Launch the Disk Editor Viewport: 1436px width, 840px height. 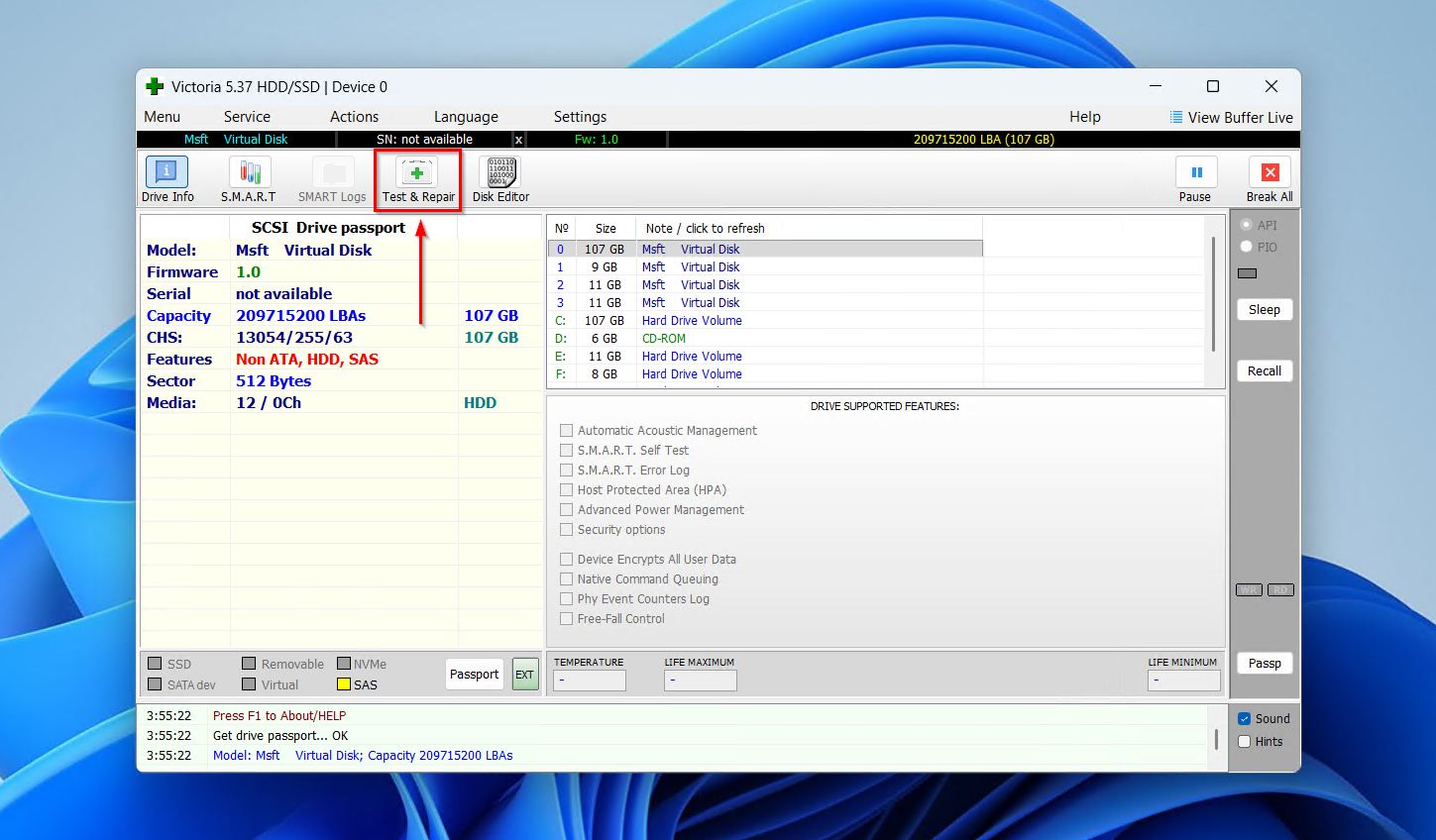pyautogui.click(x=500, y=179)
